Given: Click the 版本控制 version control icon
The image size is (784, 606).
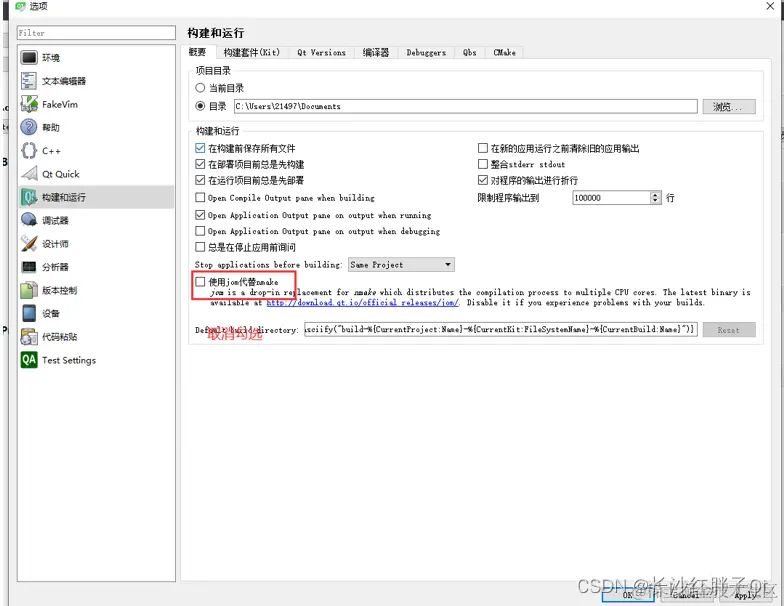Looking at the screenshot, I should [x=29, y=290].
